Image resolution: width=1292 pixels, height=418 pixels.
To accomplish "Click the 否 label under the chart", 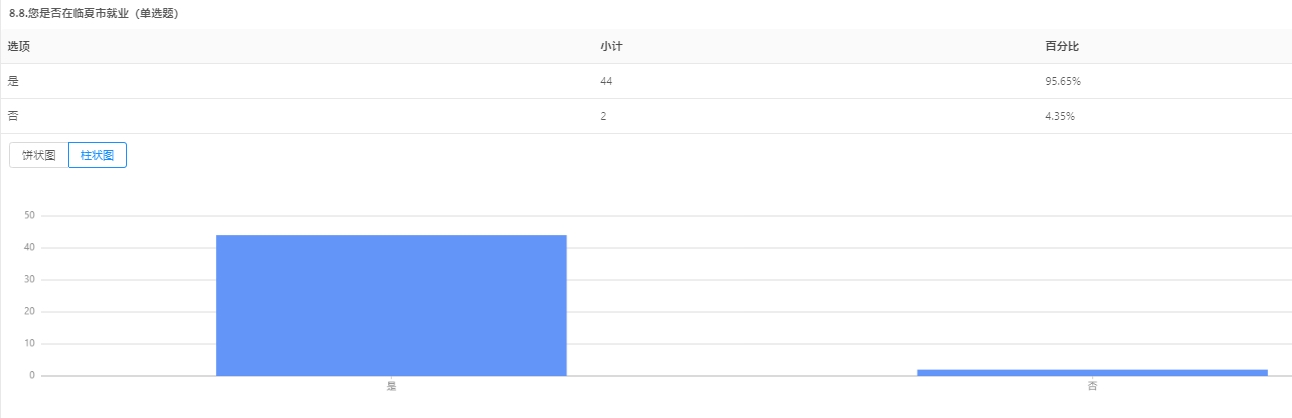I will tap(1092, 386).
